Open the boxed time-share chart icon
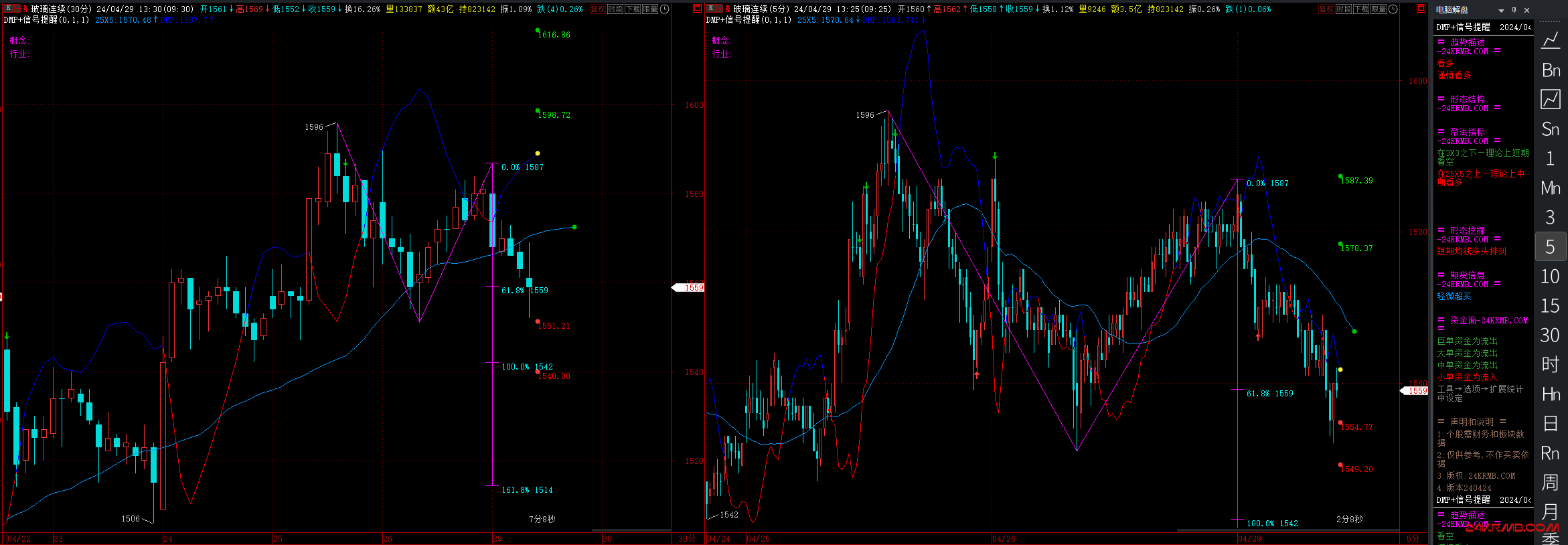The image size is (1568, 545). click(1551, 100)
